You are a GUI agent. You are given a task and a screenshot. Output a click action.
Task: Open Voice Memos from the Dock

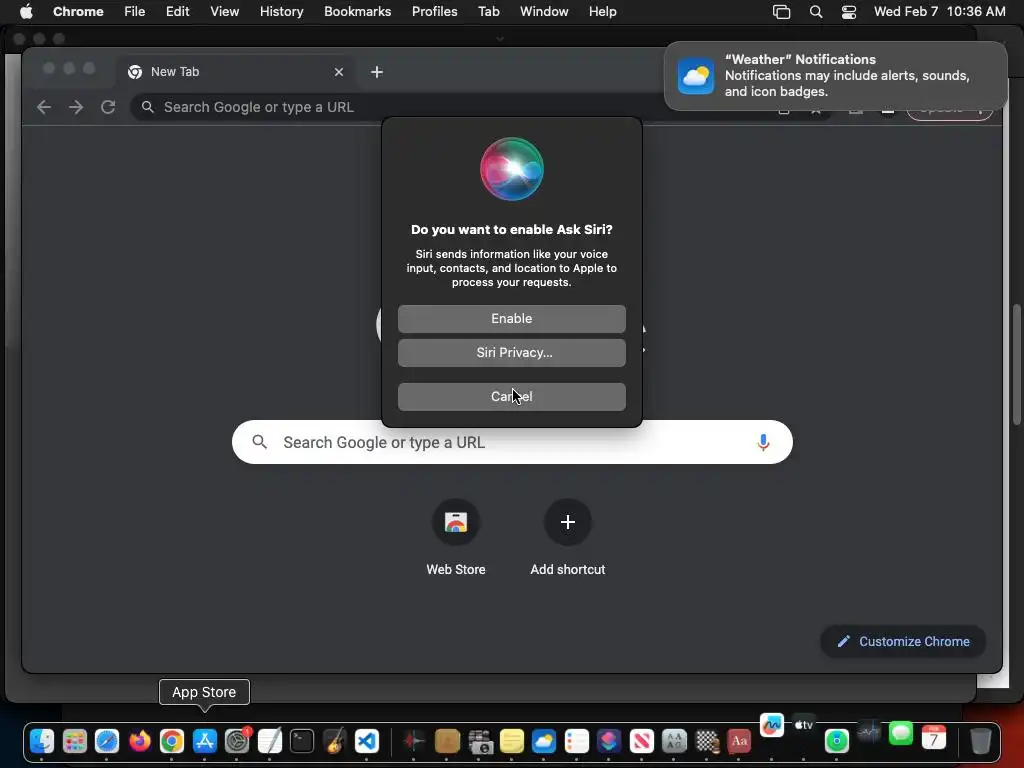click(414, 741)
